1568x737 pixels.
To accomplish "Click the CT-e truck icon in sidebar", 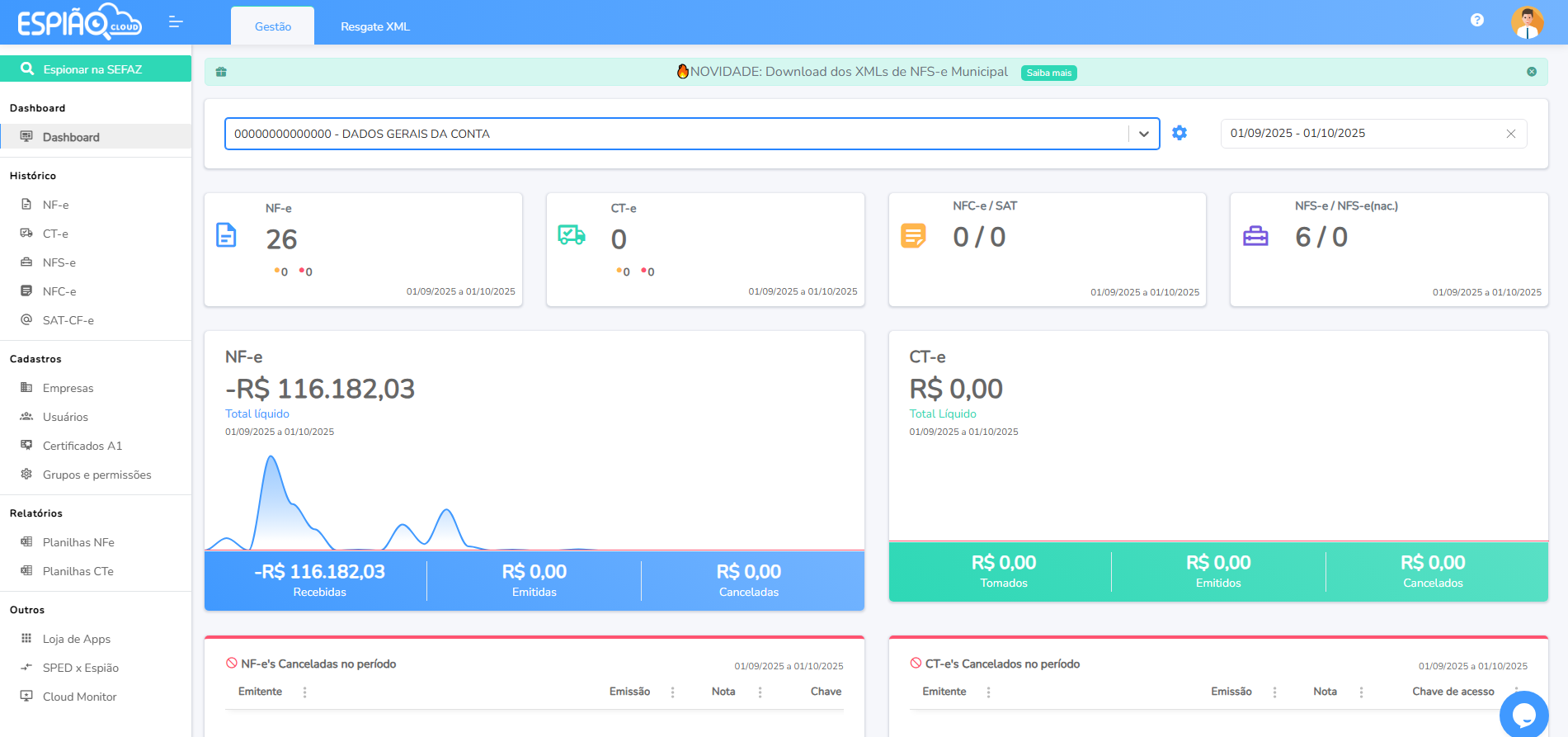I will pos(26,233).
